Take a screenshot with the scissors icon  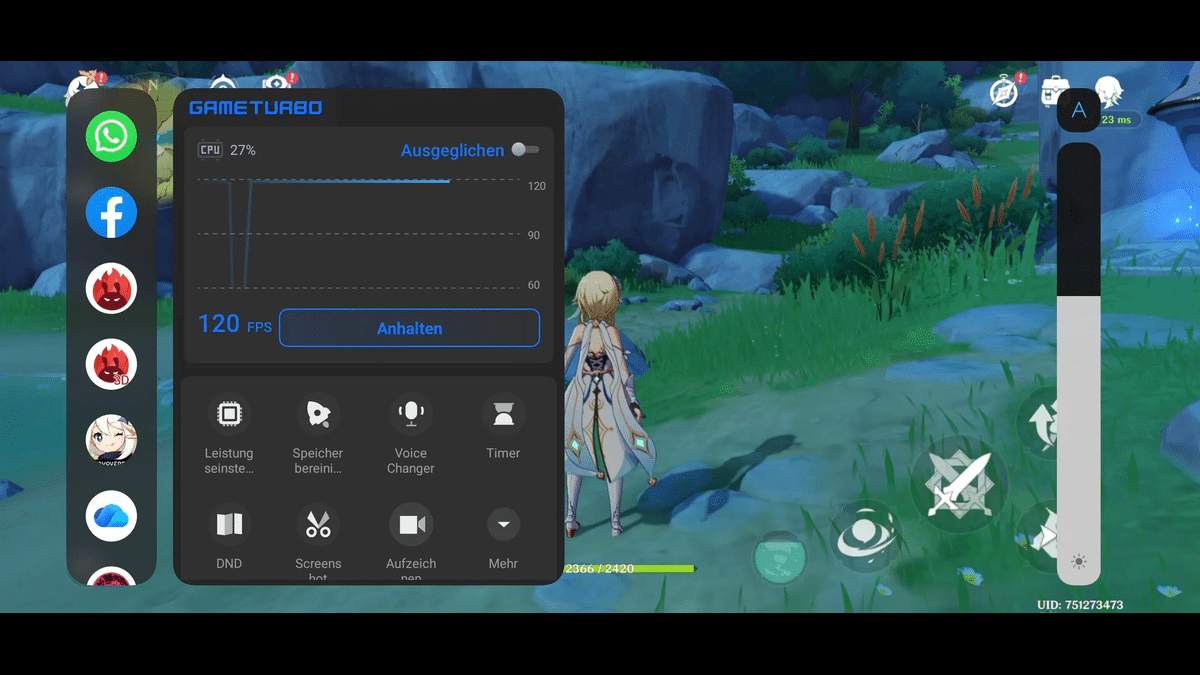pos(318,524)
